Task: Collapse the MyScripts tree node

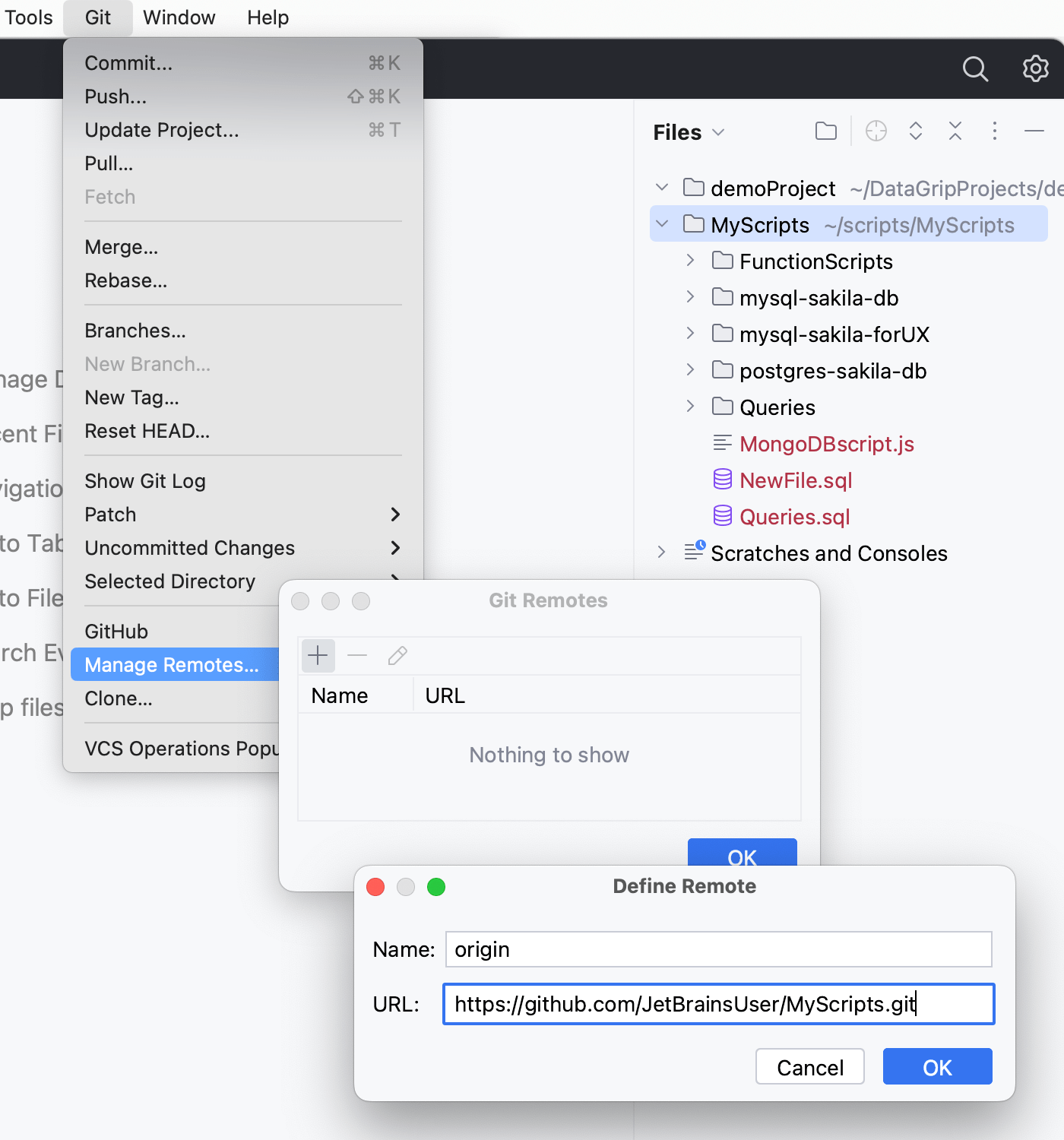Action: point(661,223)
